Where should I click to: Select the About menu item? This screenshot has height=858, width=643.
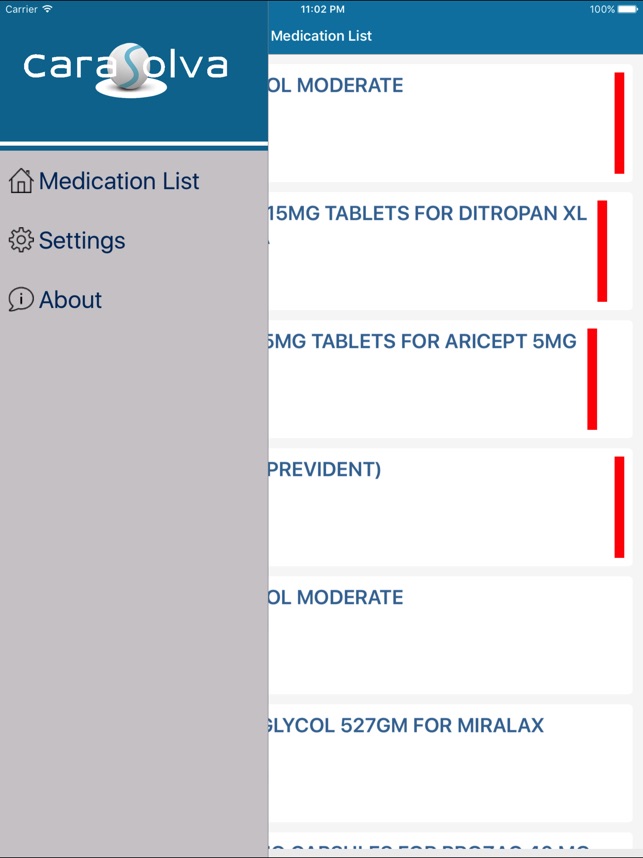(70, 299)
